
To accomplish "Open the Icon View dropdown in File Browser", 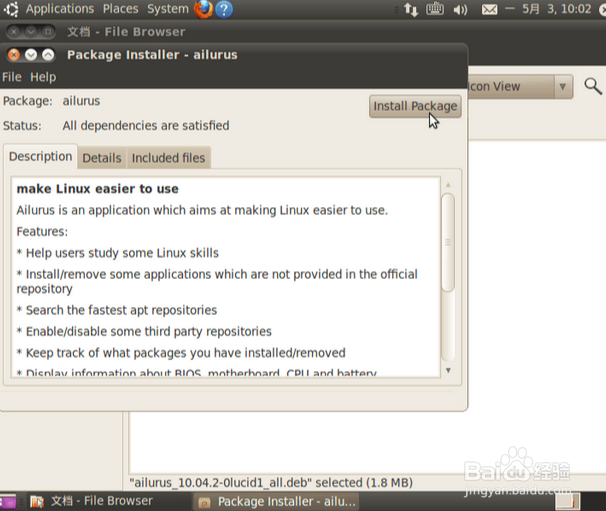I will 520,87.
